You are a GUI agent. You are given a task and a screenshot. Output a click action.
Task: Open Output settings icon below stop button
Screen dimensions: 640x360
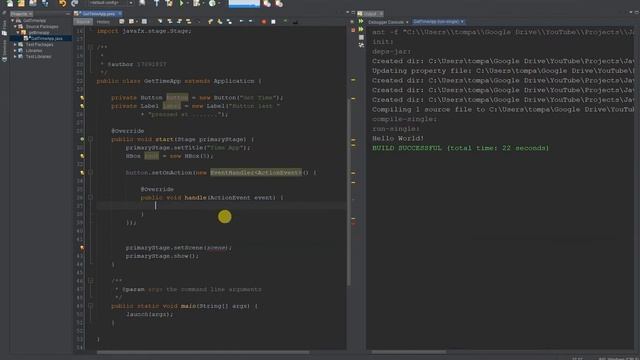pyautogui.click(x=361, y=45)
